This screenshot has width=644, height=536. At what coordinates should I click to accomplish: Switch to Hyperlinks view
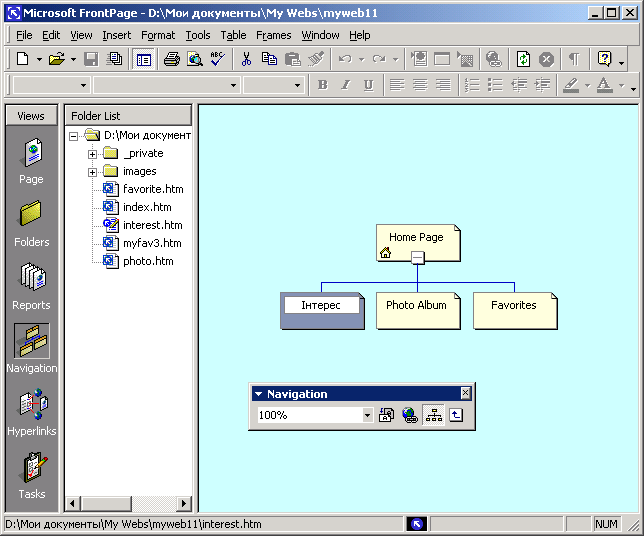pos(32,412)
